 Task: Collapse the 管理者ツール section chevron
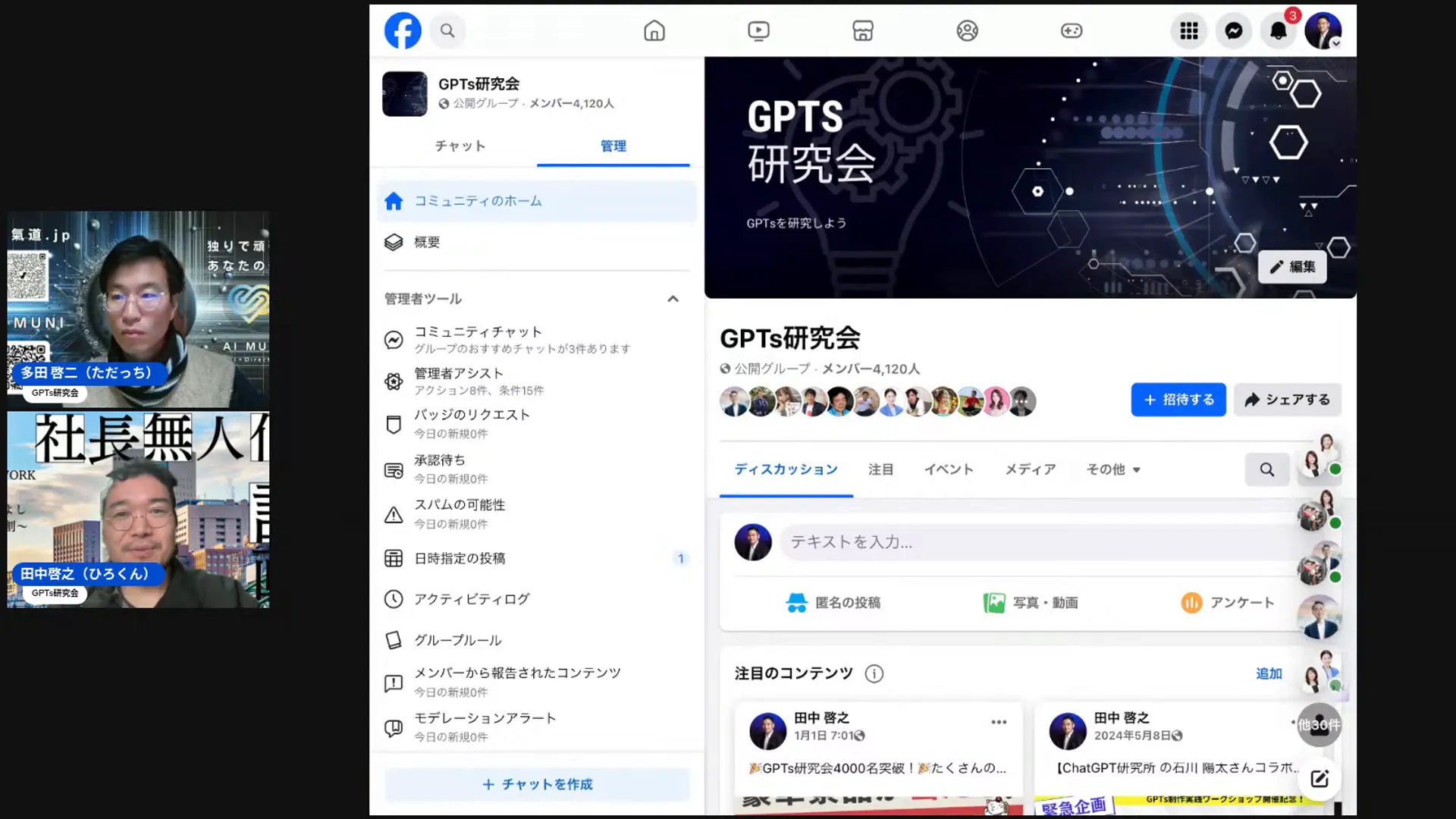coord(673,299)
